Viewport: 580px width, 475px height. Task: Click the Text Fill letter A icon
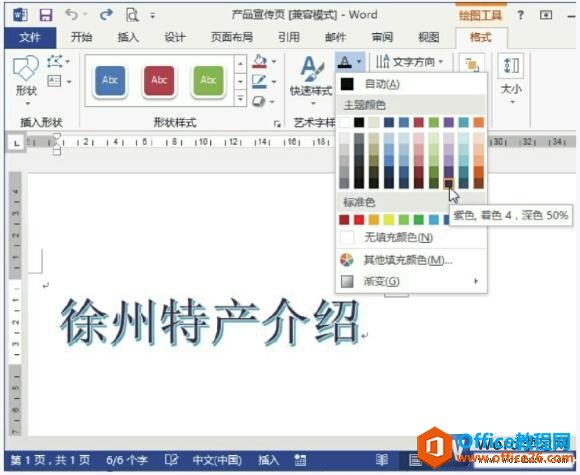click(x=345, y=62)
